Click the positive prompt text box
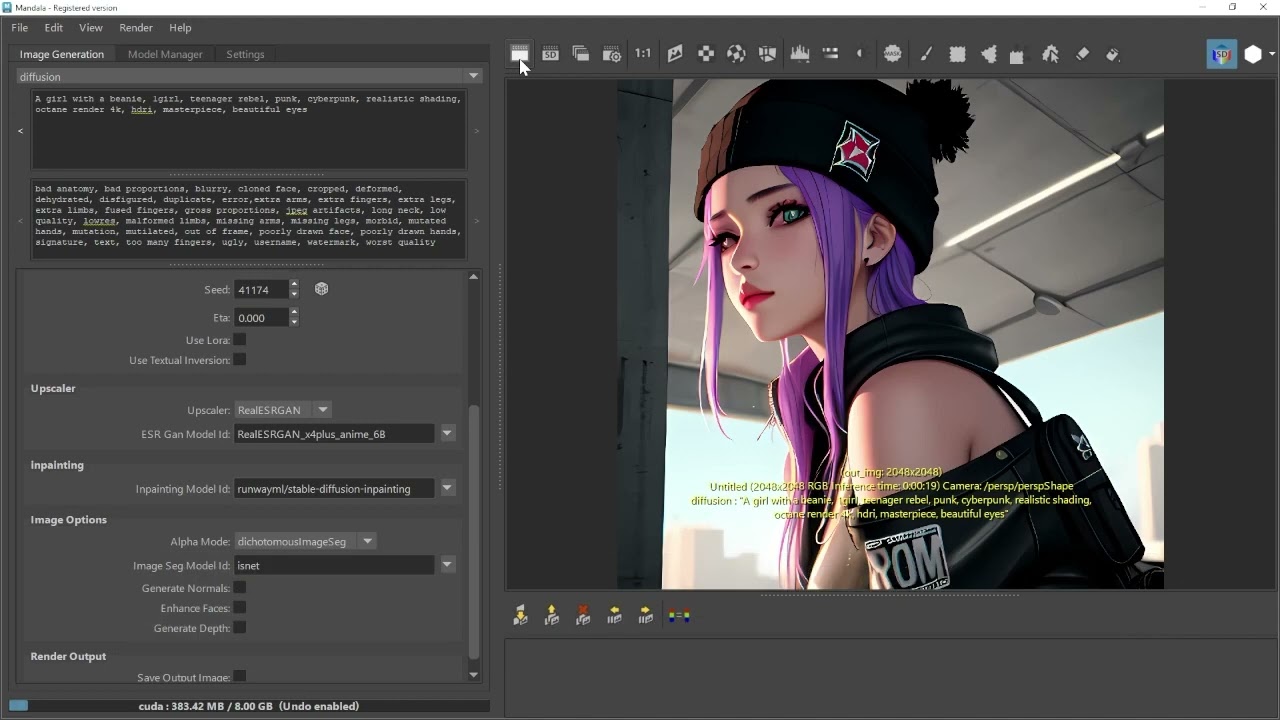This screenshot has height=720, width=1280. point(249,130)
